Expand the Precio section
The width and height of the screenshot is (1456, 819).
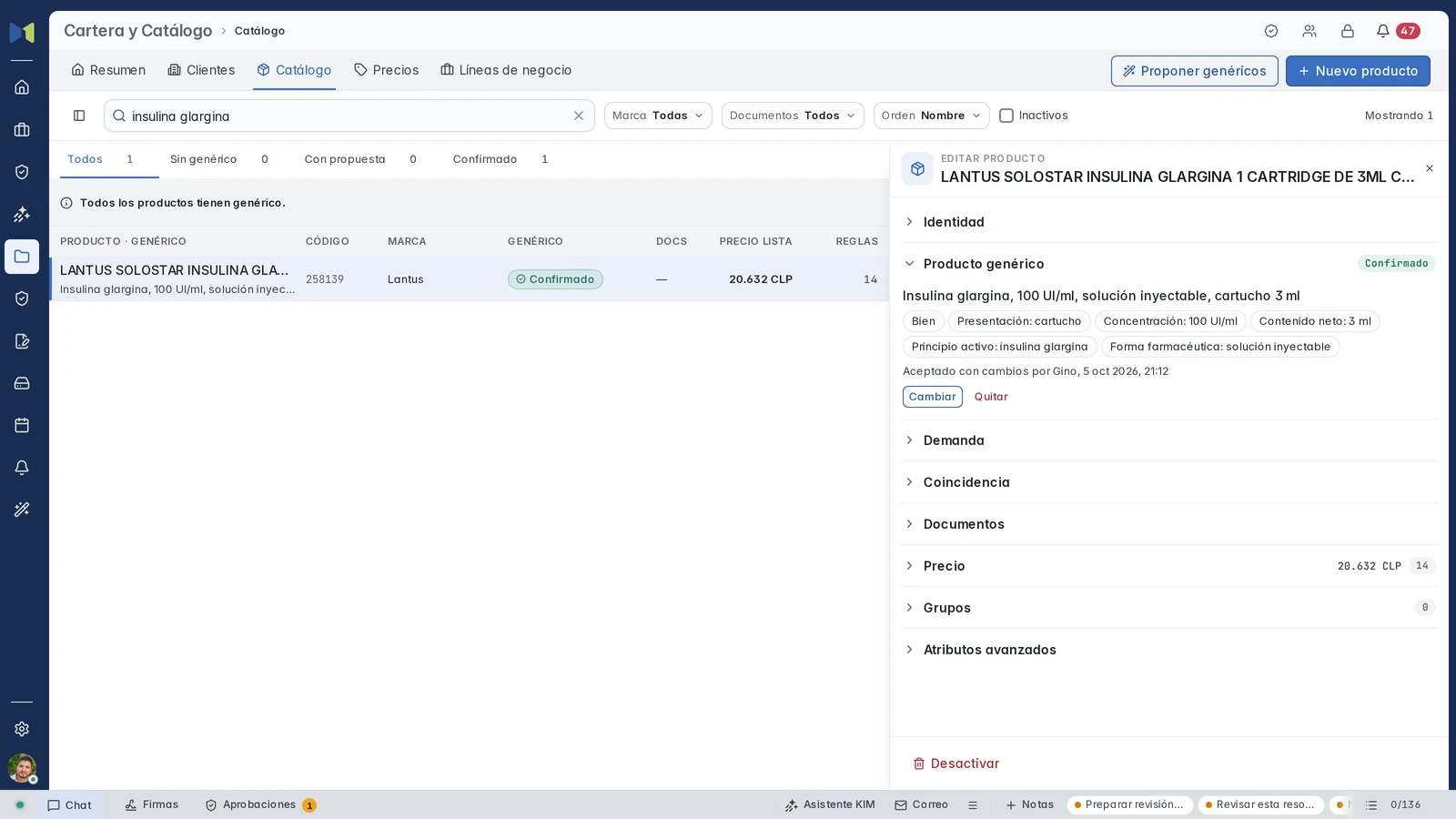click(x=1169, y=566)
